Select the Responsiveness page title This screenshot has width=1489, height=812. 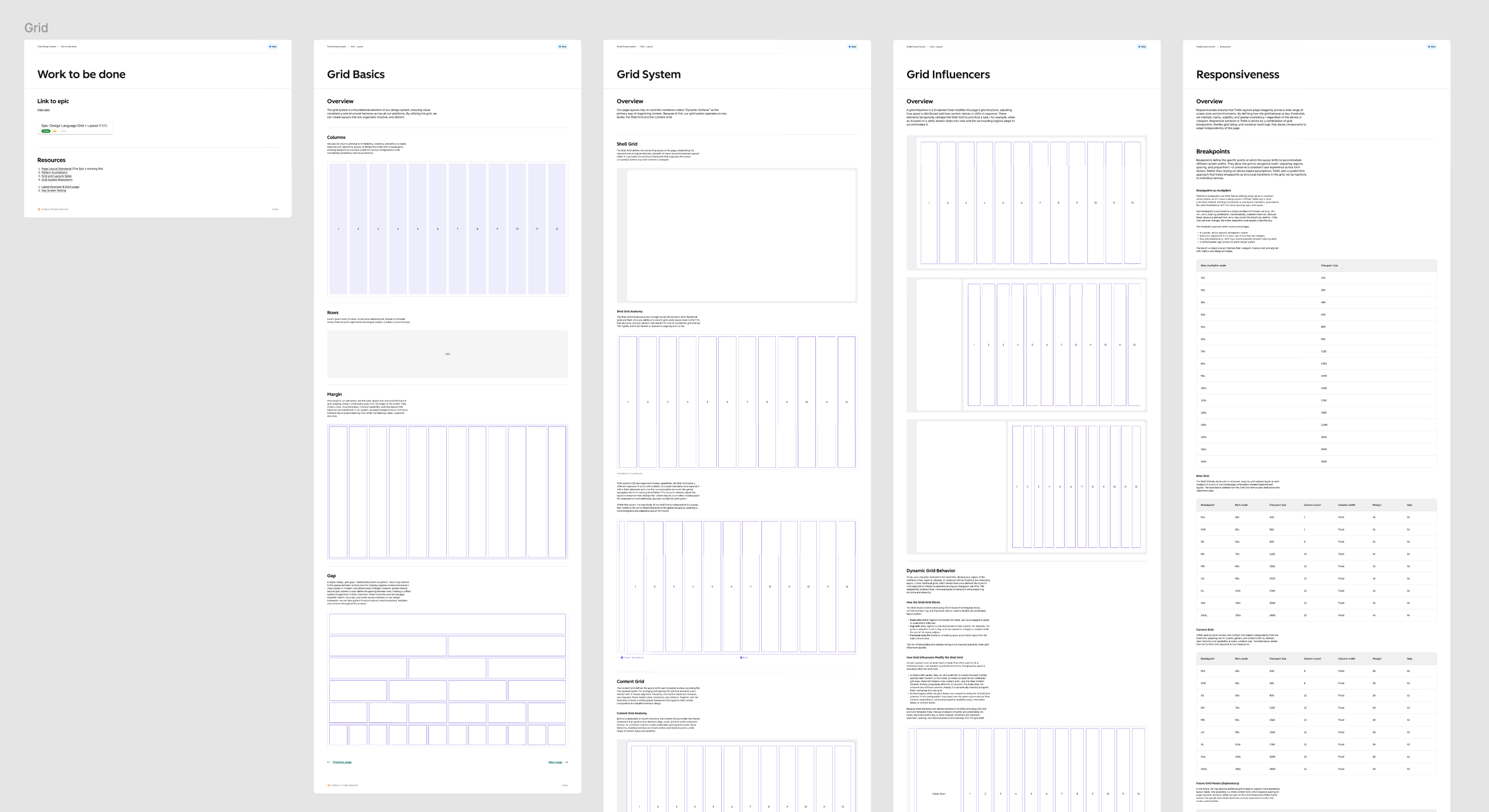coord(1238,74)
